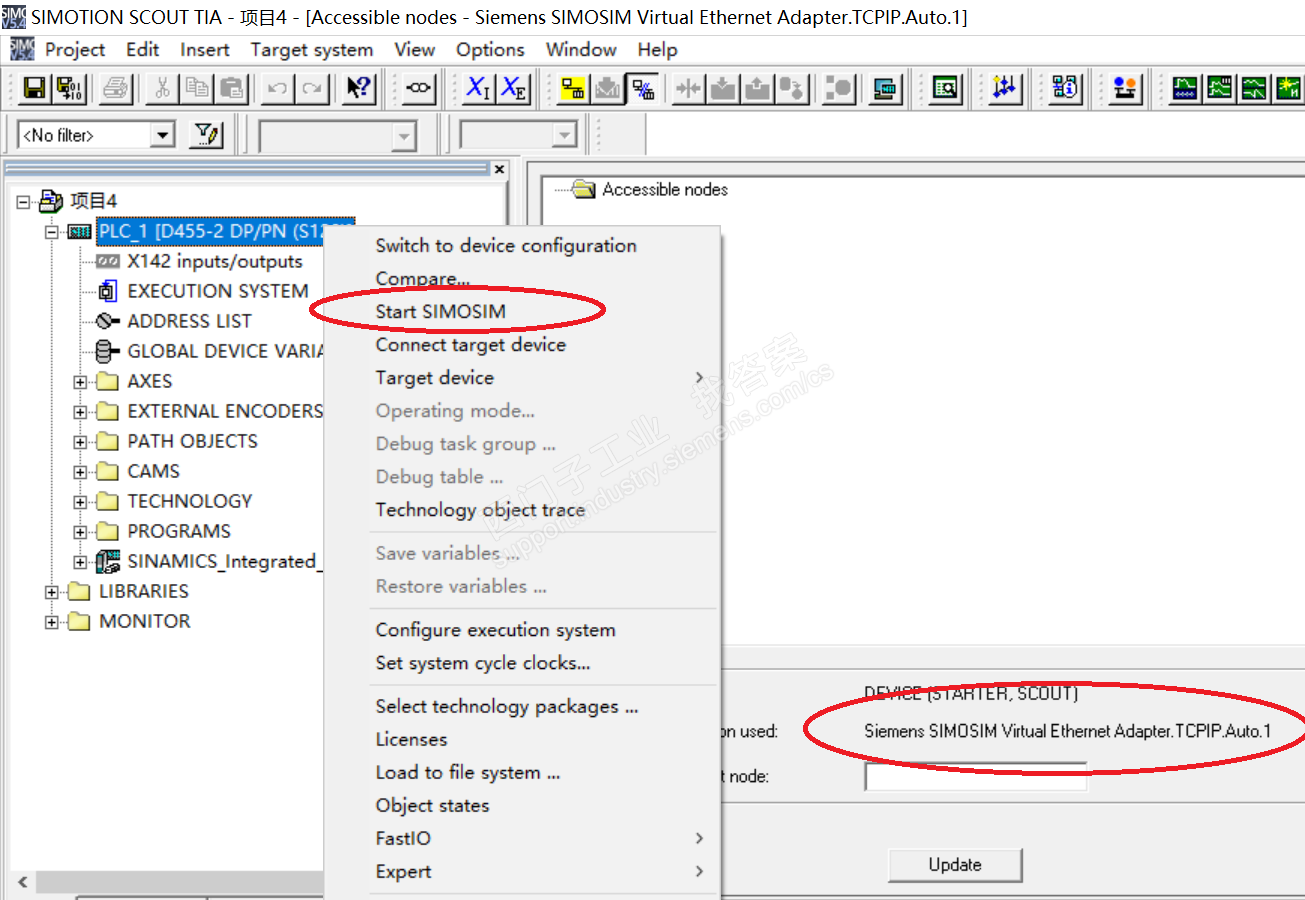Click the Cut scissors icon
The image size is (1305, 900).
163,89
